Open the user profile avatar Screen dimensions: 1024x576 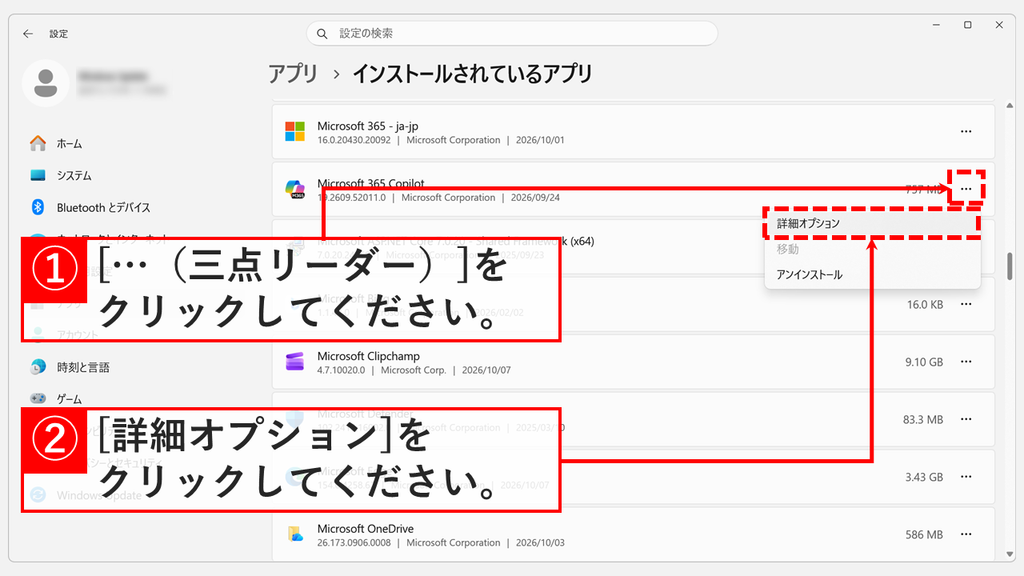[x=46, y=83]
